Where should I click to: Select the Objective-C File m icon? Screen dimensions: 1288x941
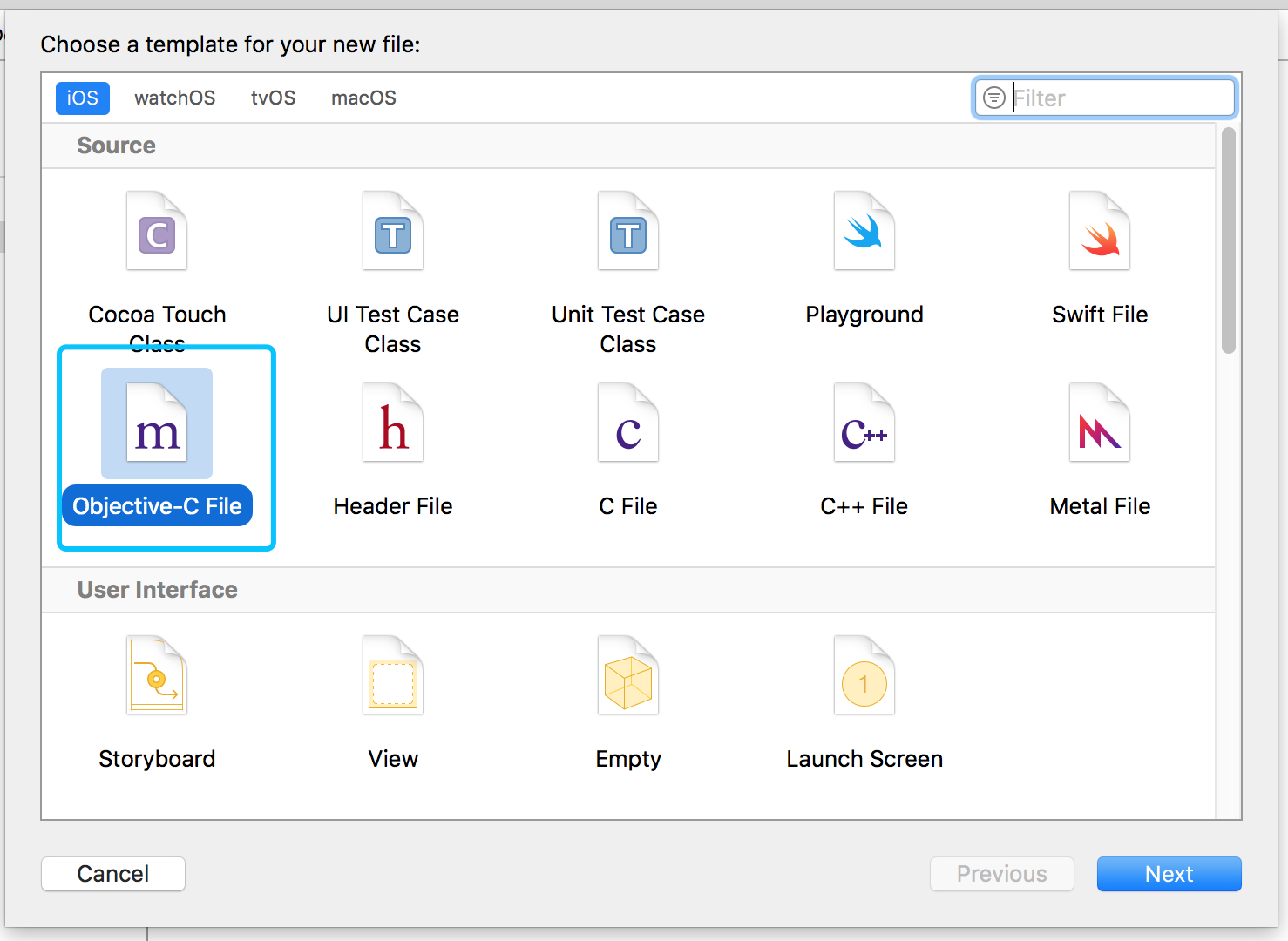[157, 423]
